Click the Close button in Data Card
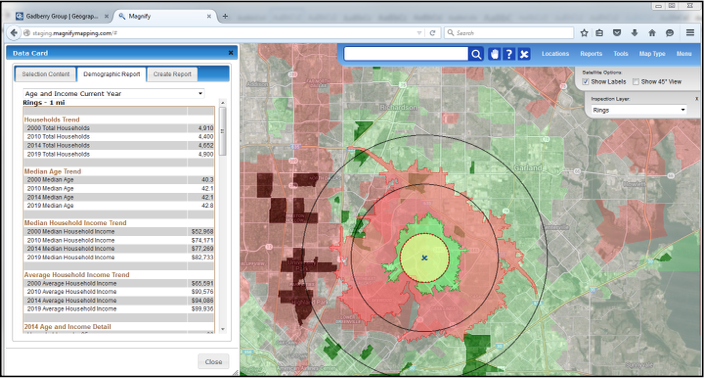704x378 pixels. tap(213, 361)
